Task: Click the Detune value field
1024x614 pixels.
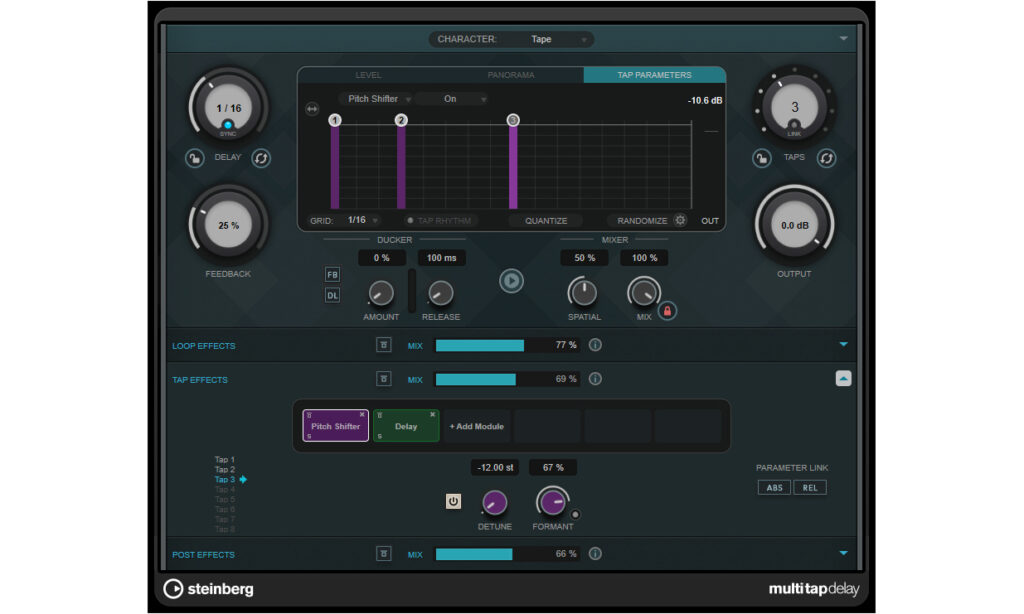Action: [x=495, y=468]
